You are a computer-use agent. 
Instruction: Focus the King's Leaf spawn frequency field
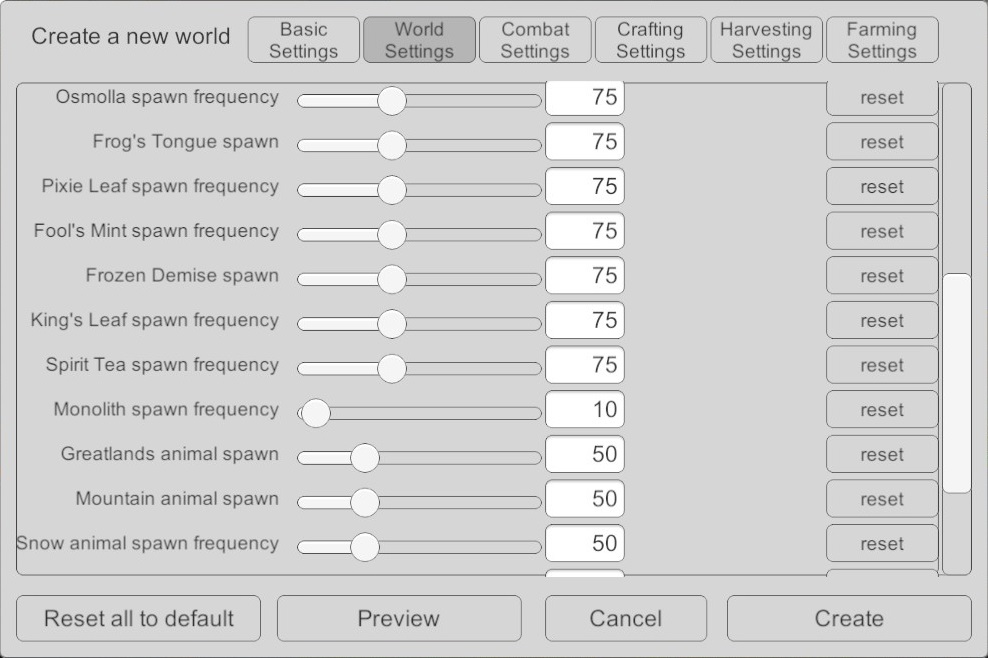tap(585, 321)
